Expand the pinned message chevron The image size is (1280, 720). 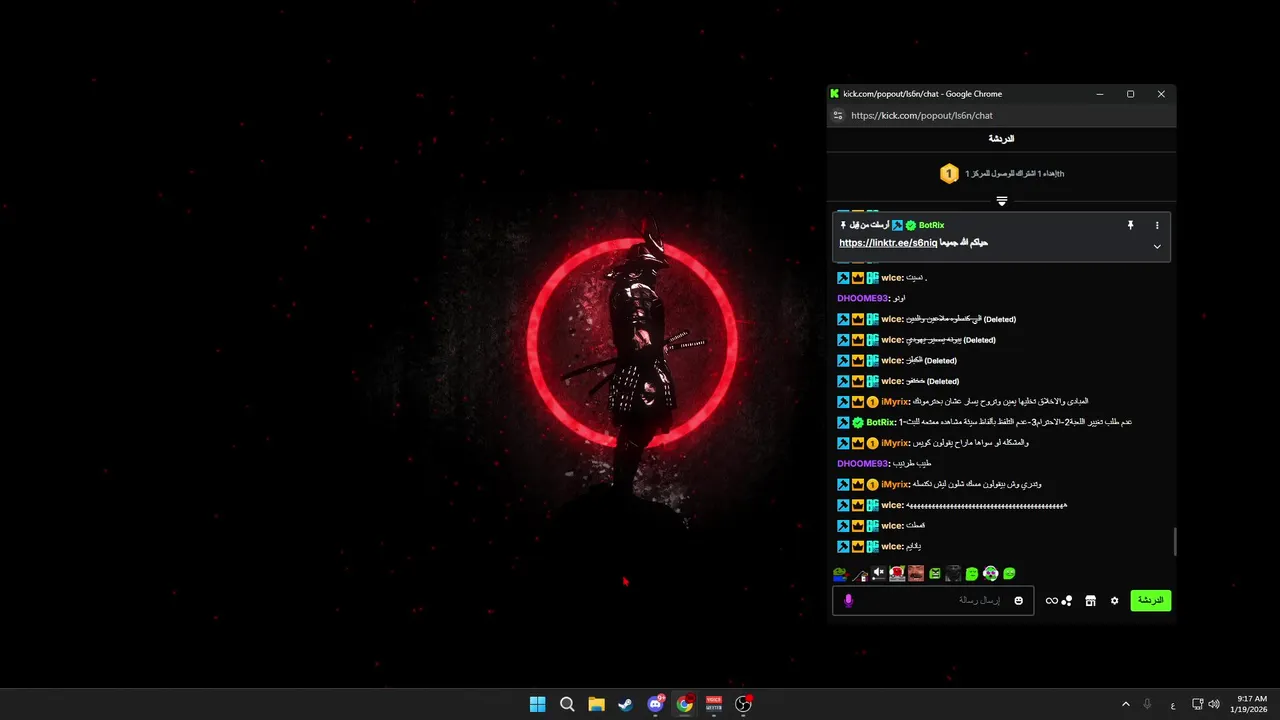pyautogui.click(x=1157, y=247)
